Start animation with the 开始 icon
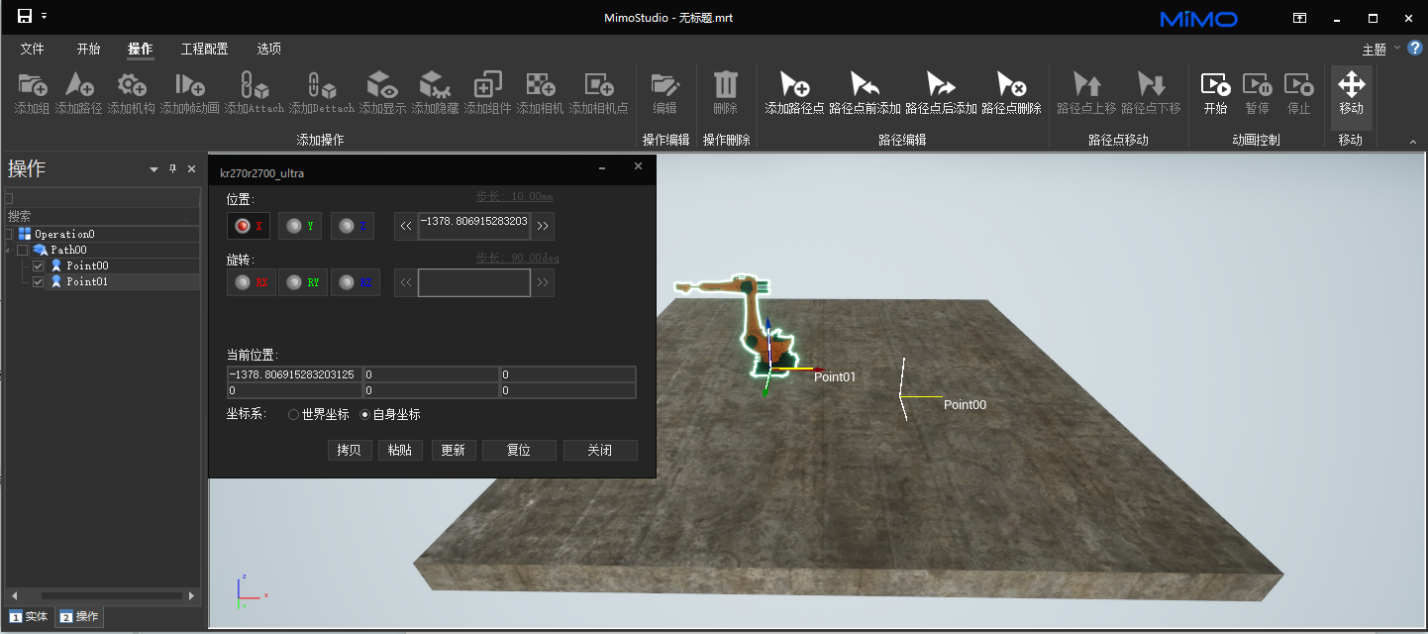Screen dimensions: 1428x634 click(x=1215, y=85)
